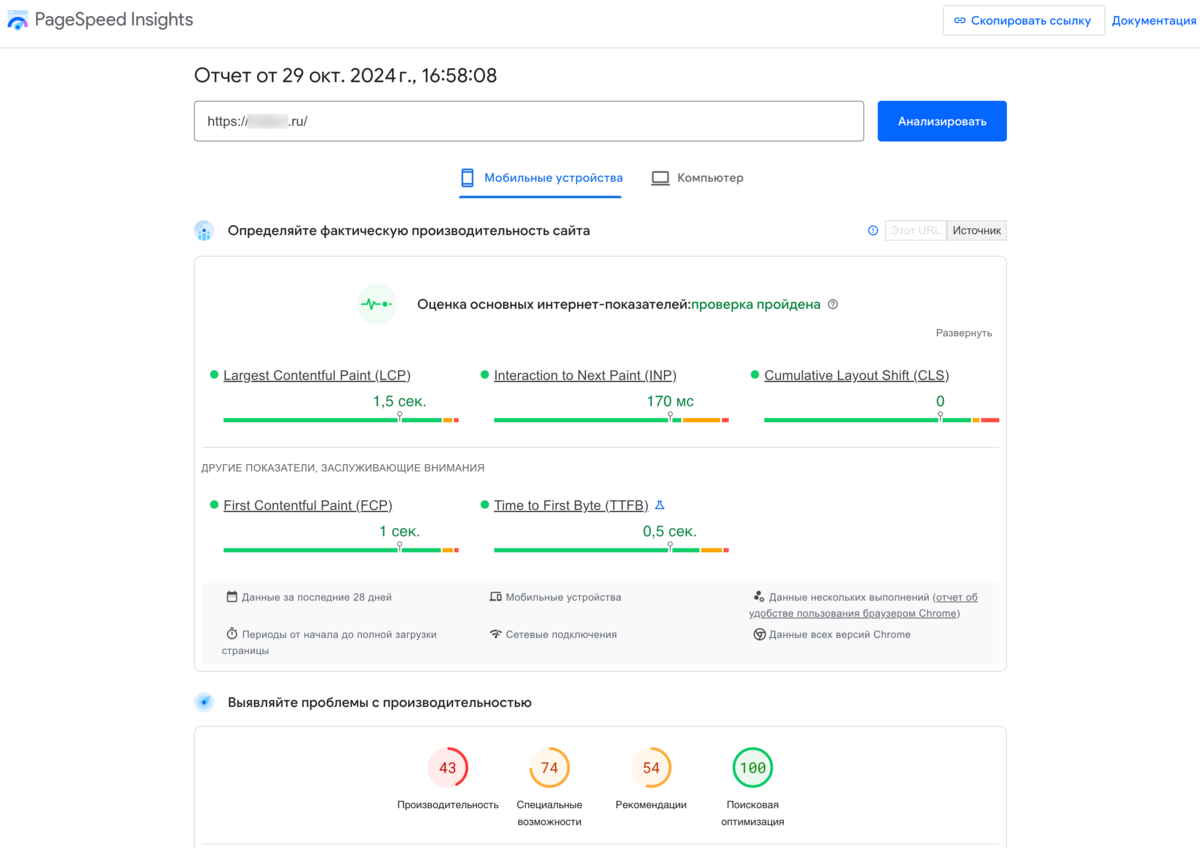Click the URL input field
Image resolution: width=1200 pixels, height=848 pixels.
529,121
